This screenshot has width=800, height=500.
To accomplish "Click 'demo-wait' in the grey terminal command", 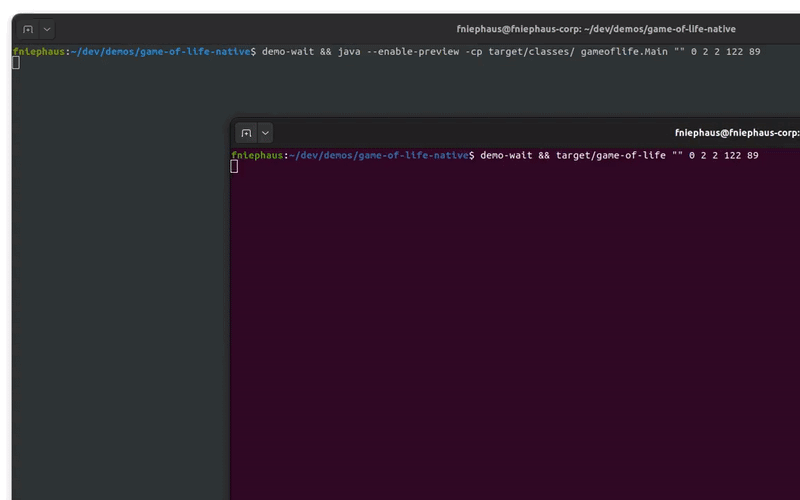I will point(288,51).
